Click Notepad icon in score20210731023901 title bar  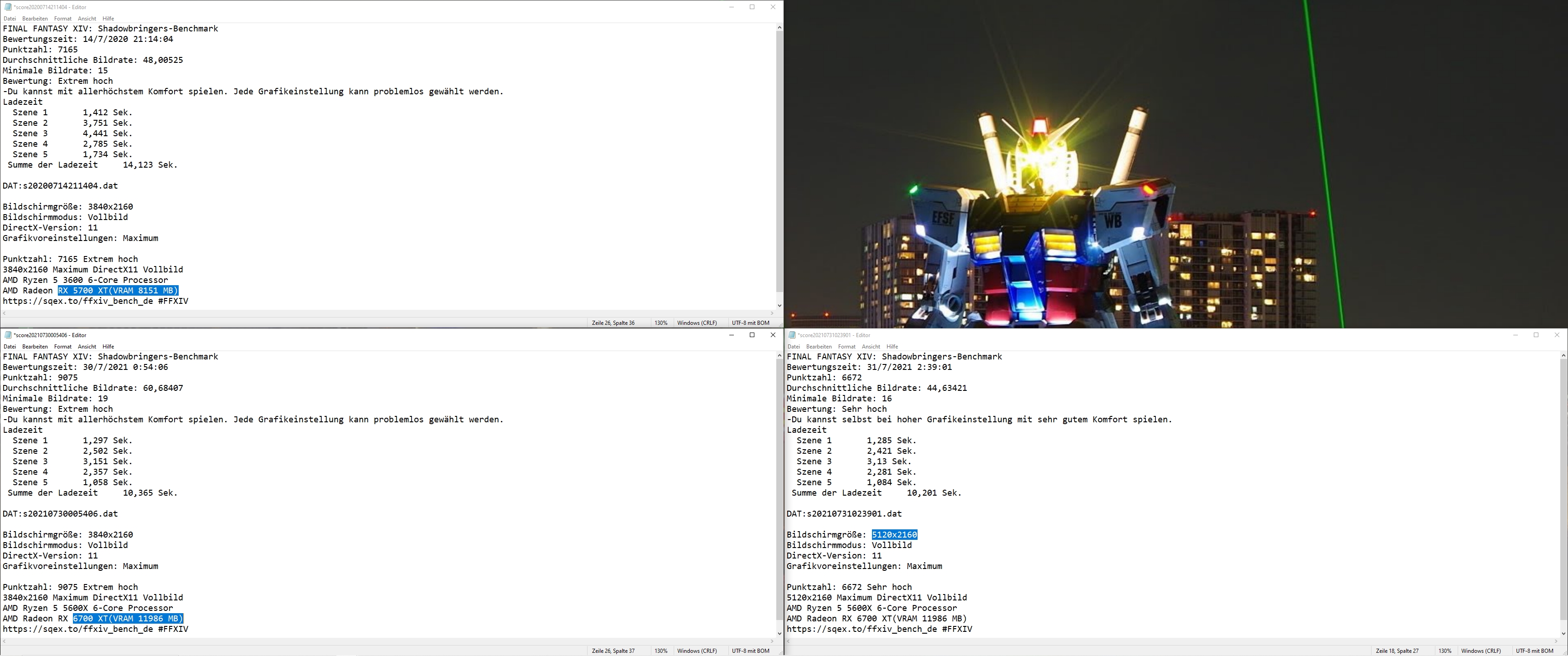click(x=792, y=335)
